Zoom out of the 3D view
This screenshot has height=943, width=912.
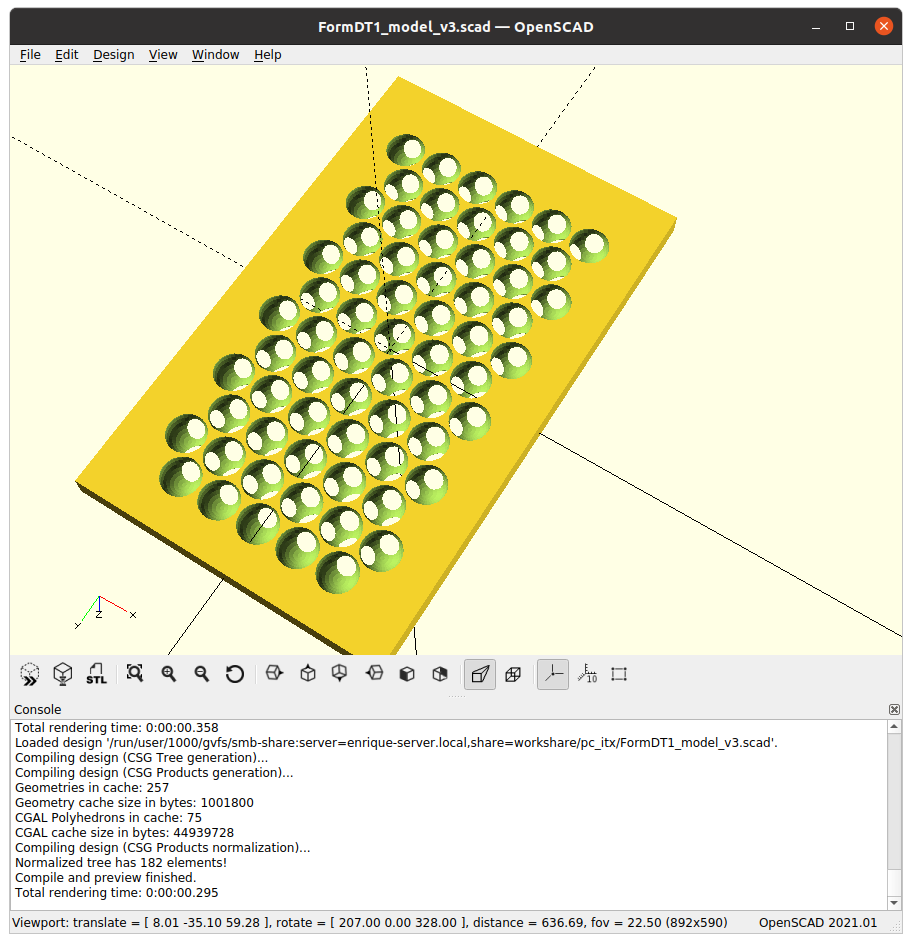202,674
